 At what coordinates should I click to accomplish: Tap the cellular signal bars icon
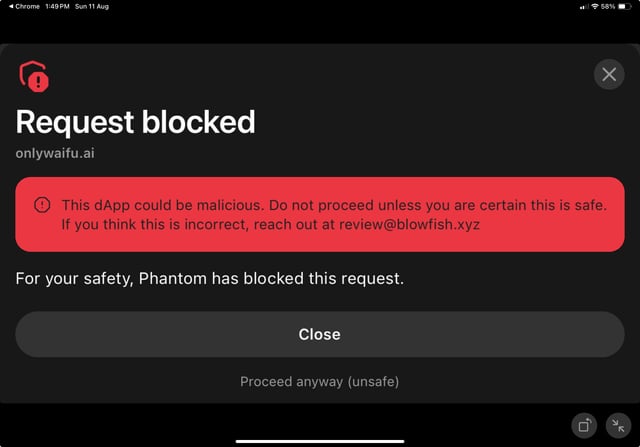584,6
